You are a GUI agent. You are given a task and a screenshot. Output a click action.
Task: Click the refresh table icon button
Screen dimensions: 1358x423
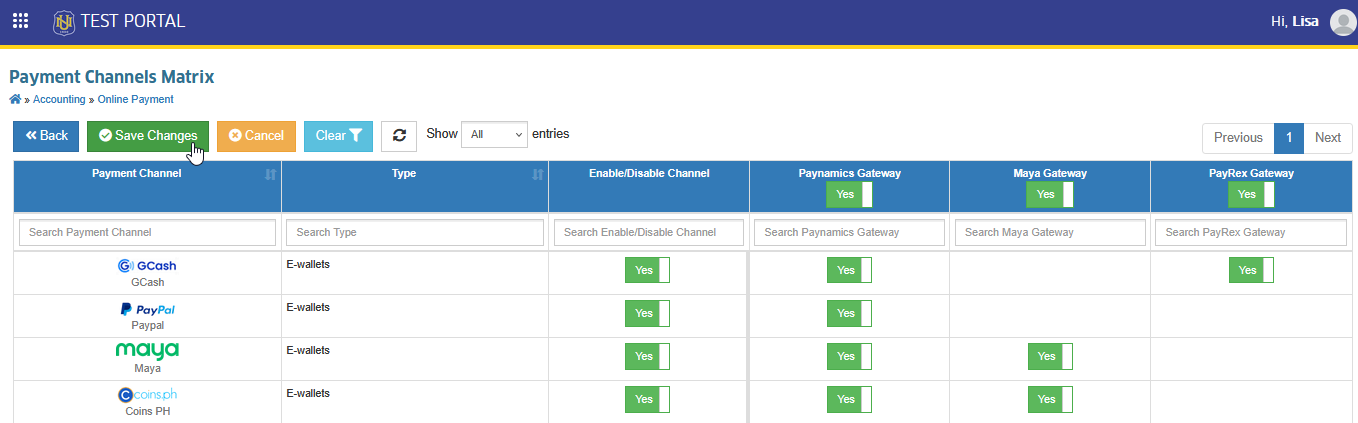pos(399,135)
